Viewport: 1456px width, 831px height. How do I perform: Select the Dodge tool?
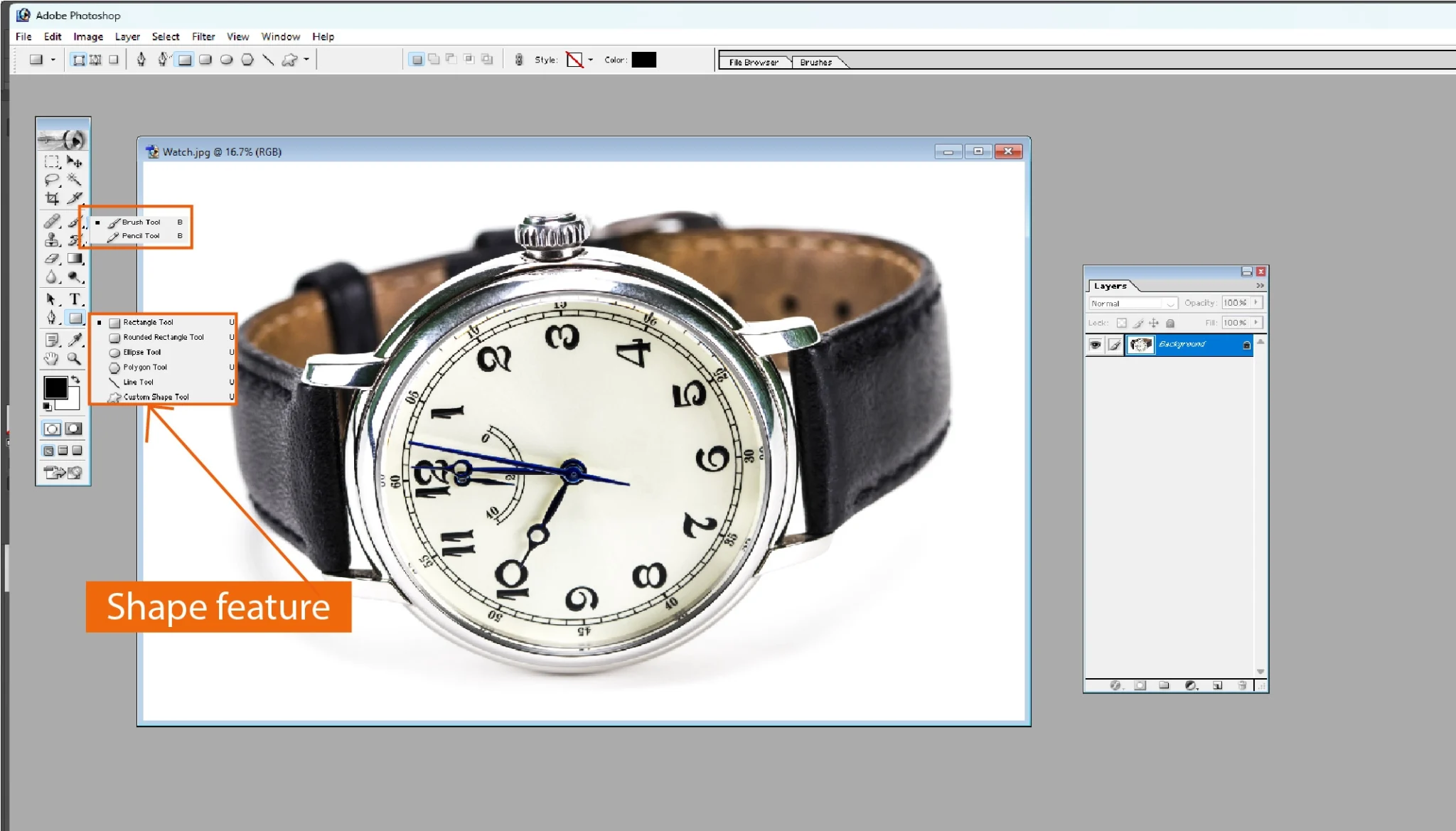click(75, 277)
